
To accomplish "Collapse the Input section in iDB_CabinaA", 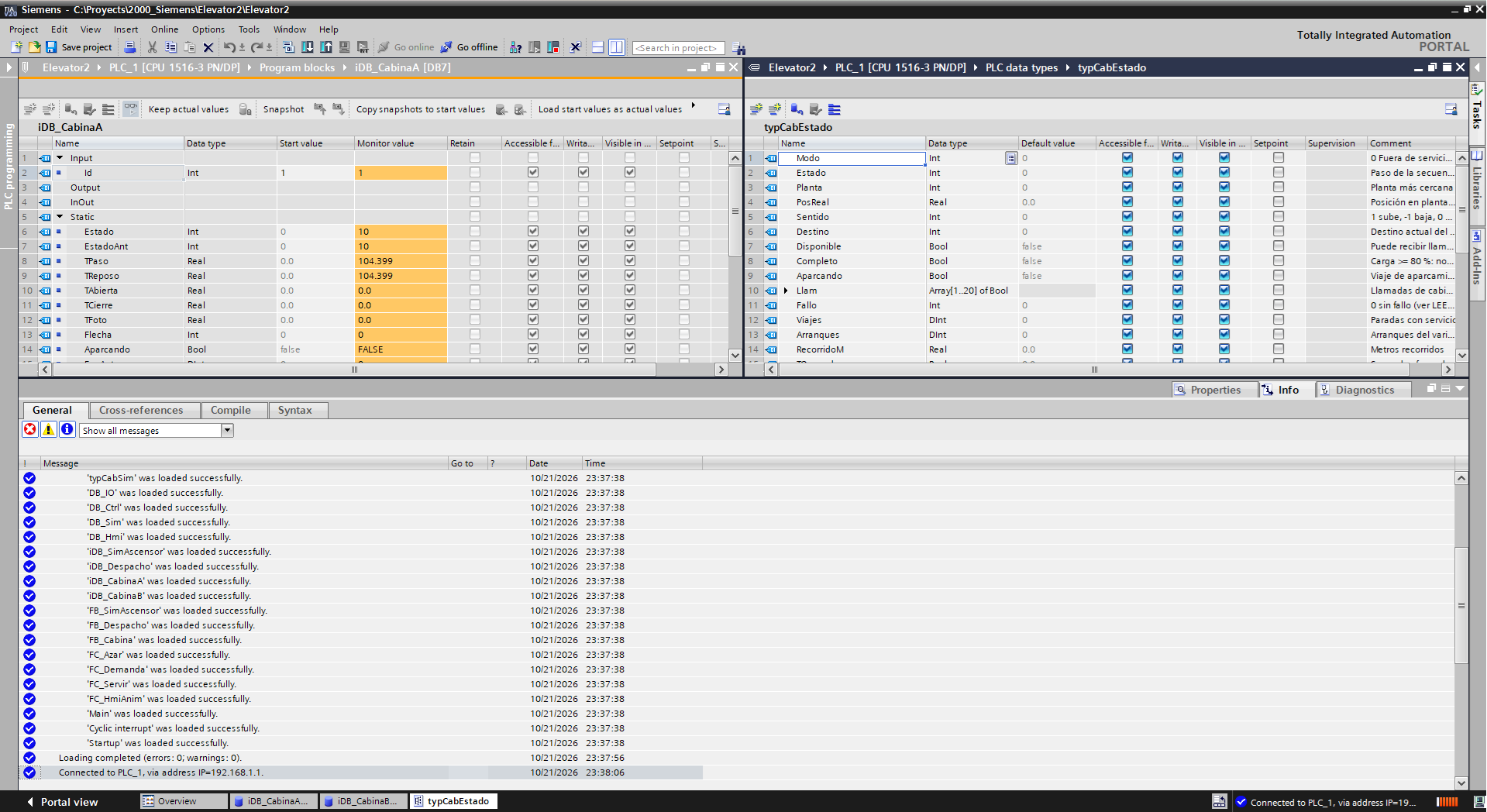I will (x=60, y=157).
